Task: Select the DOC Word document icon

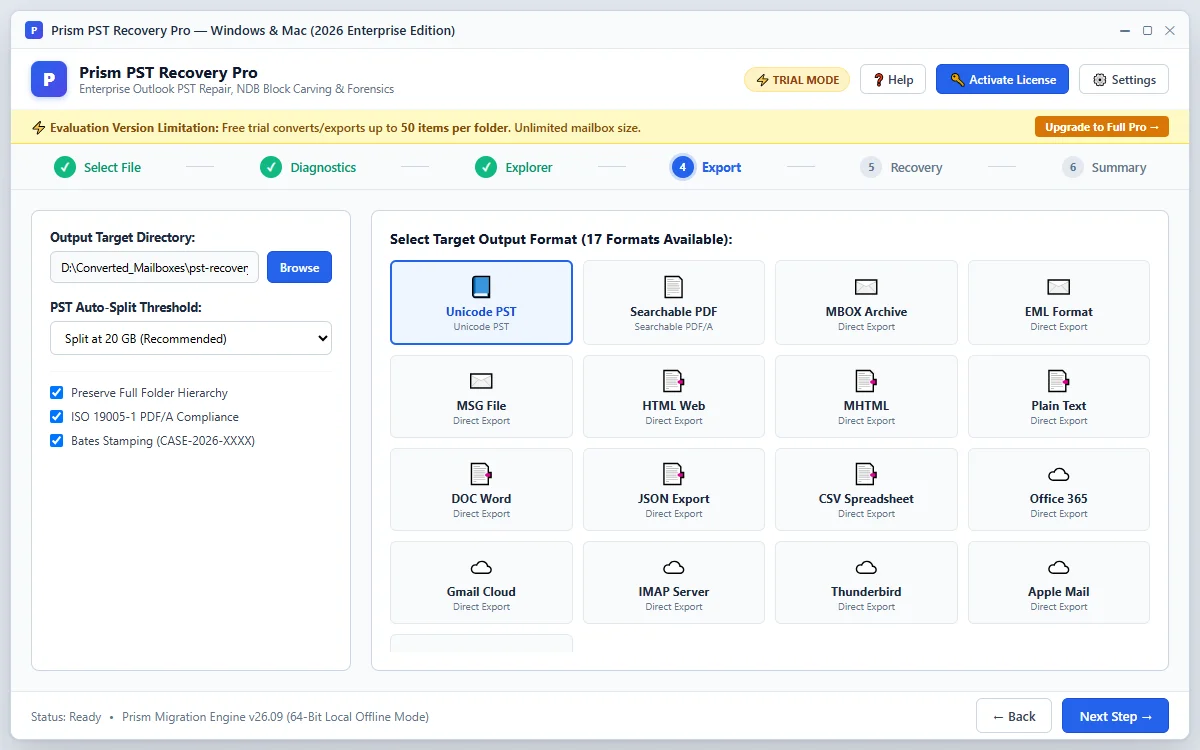Action: coord(481,474)
